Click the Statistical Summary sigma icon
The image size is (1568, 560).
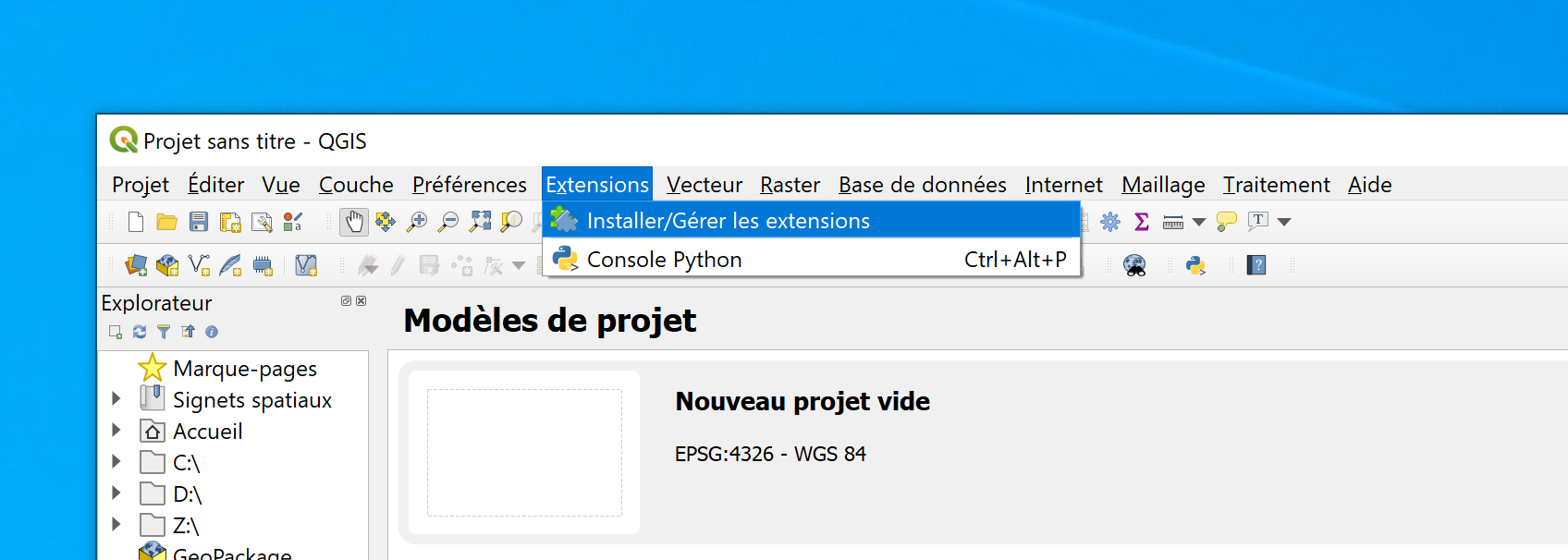(x=1142, y=222)
